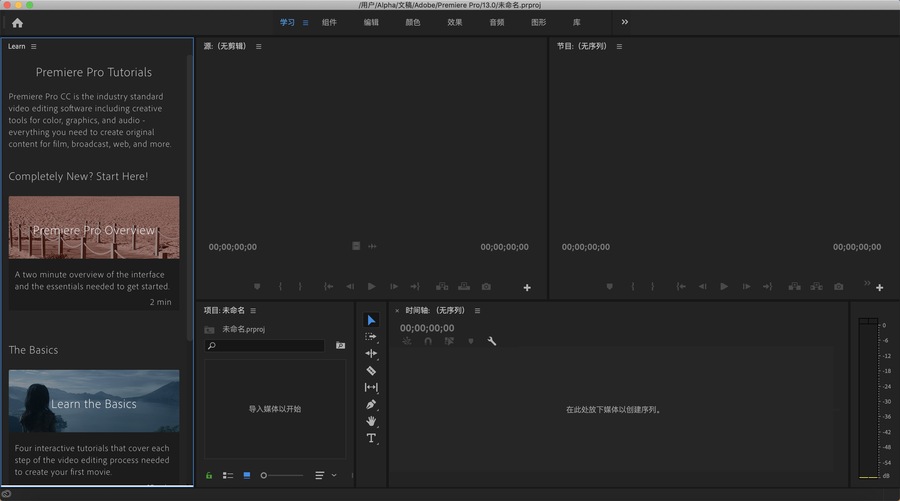This screenshot has width=900, height=501.
Task: Mark Out point in Source monitor
Action: coord(300,286)
